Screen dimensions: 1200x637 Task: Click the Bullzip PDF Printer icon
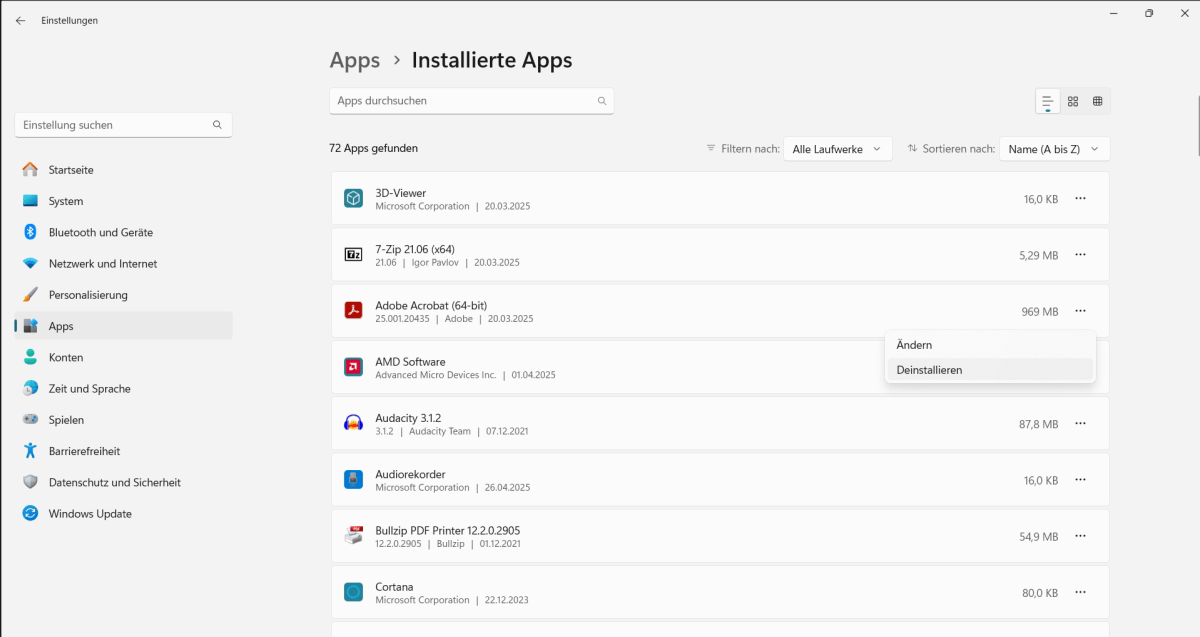pos(353,536)
